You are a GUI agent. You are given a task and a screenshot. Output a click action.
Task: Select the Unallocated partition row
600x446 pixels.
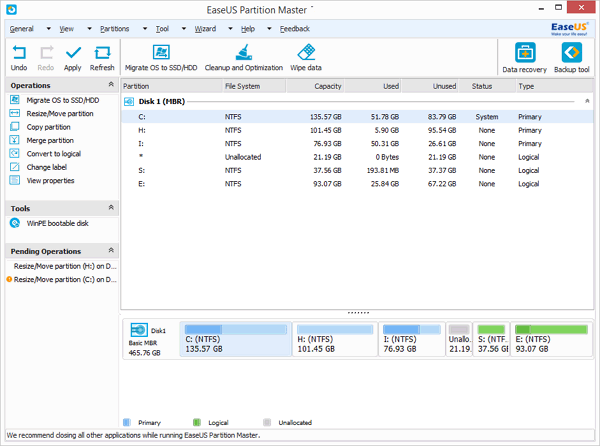tap(357, 157)
